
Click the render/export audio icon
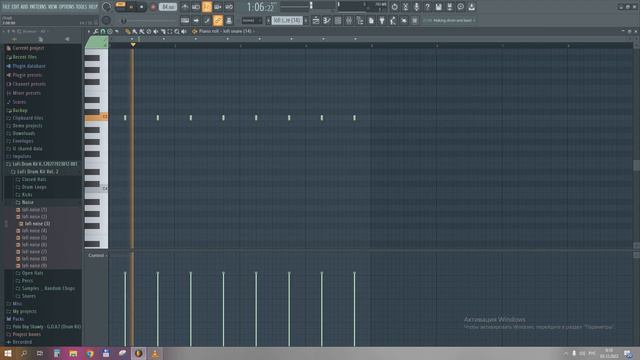449,7
